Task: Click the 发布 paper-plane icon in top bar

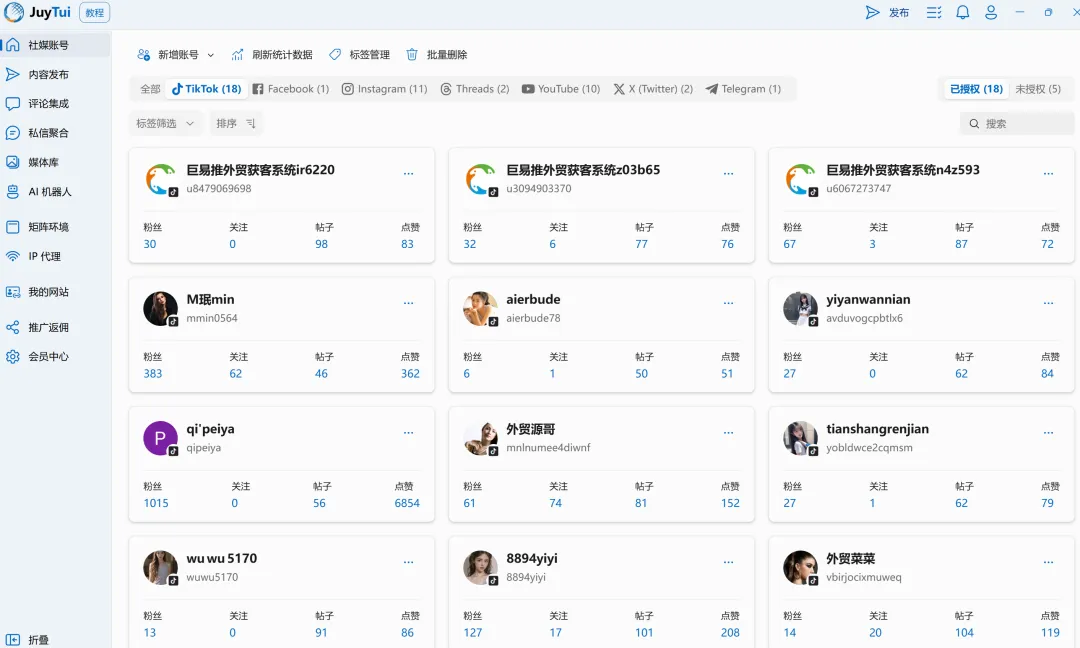Action: (871, 12)
